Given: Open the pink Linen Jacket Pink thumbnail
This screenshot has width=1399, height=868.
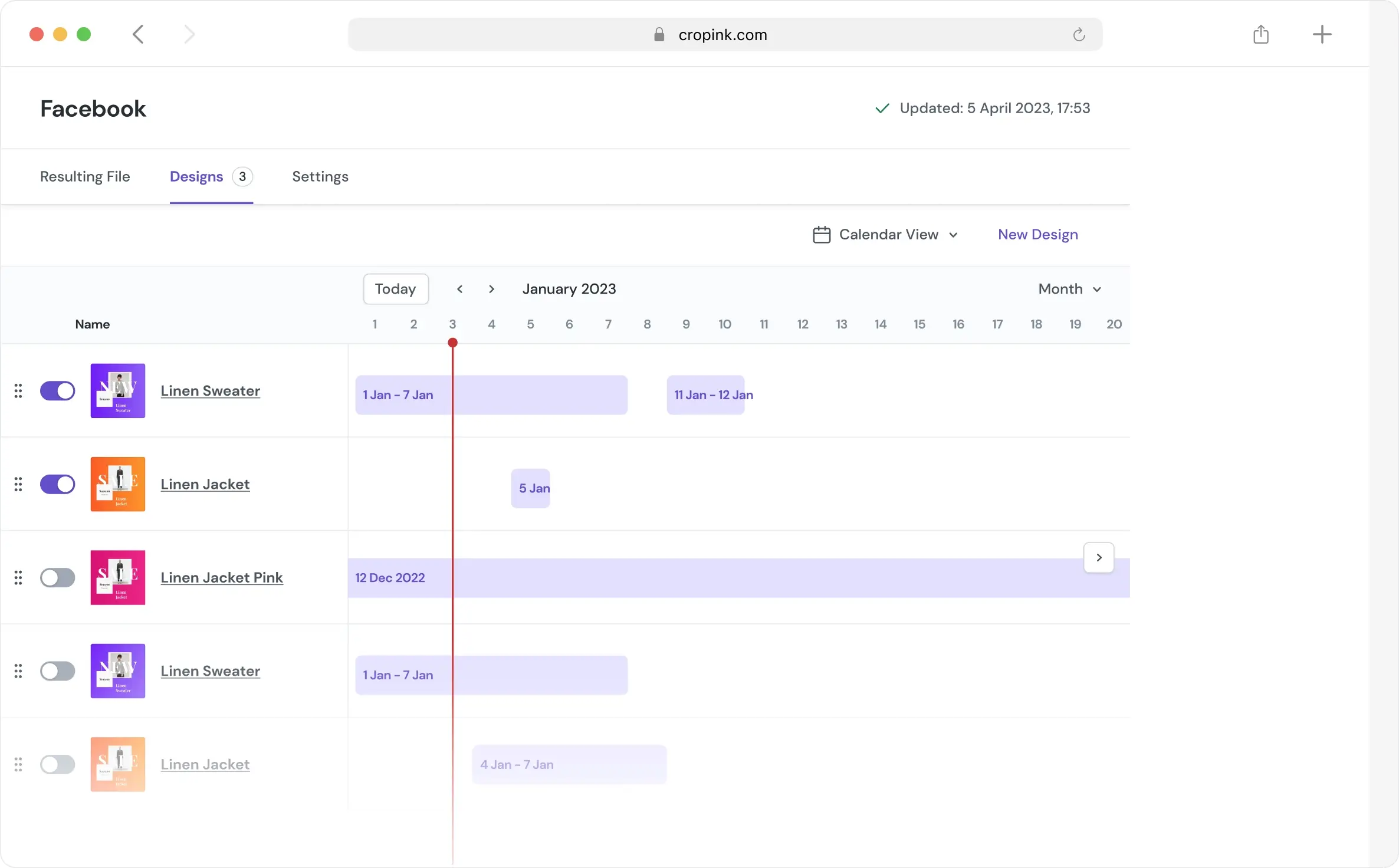Looking at the screenshot, I should (x=117, y=578).
